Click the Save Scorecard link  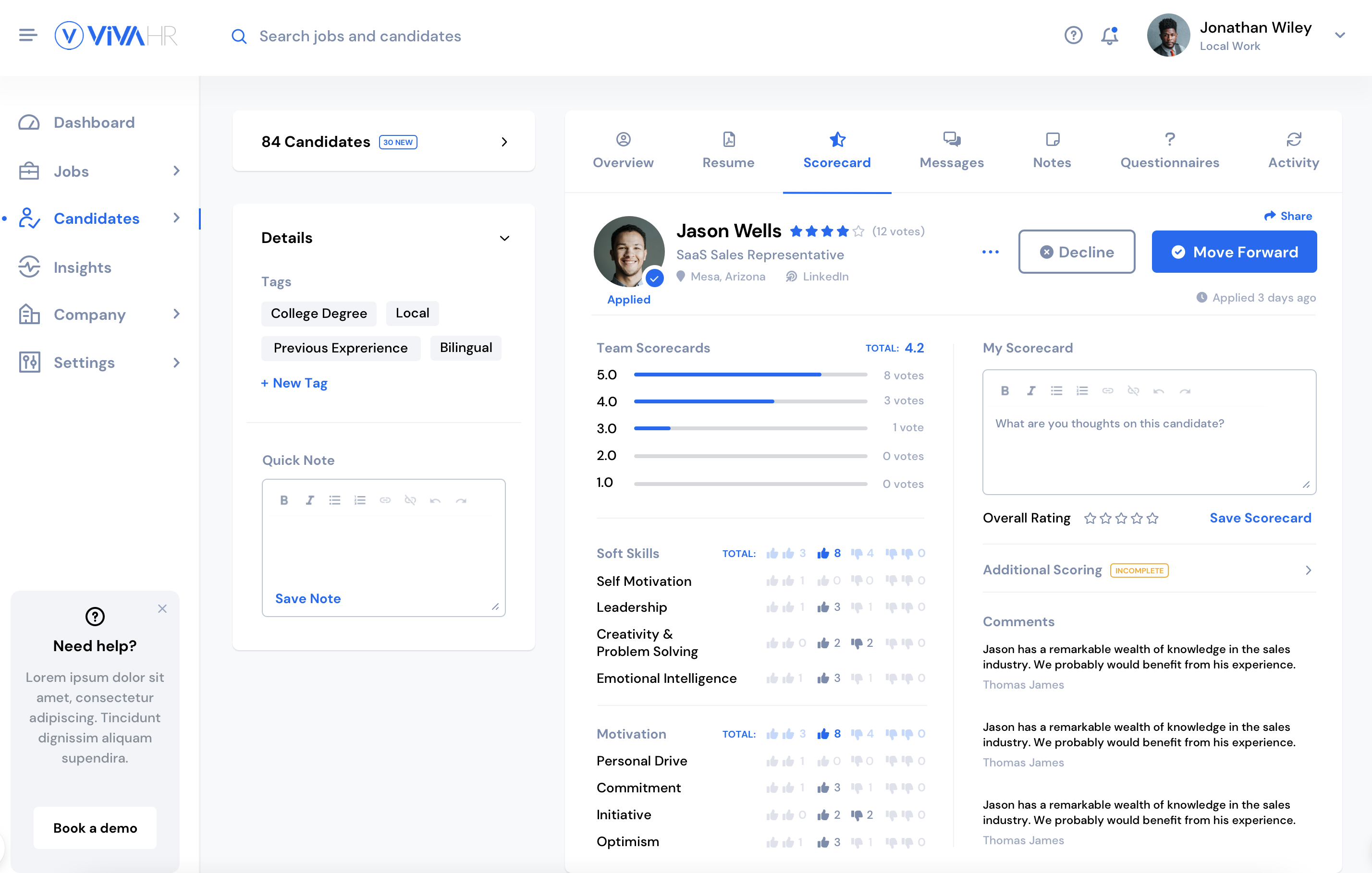(x=1261, y=518)
